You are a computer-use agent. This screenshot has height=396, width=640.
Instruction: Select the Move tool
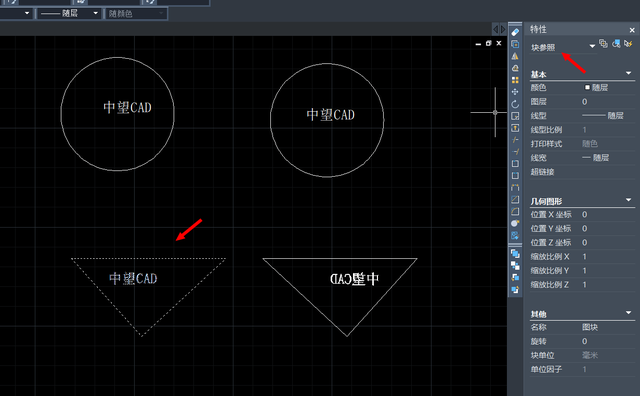click(515, 92)
